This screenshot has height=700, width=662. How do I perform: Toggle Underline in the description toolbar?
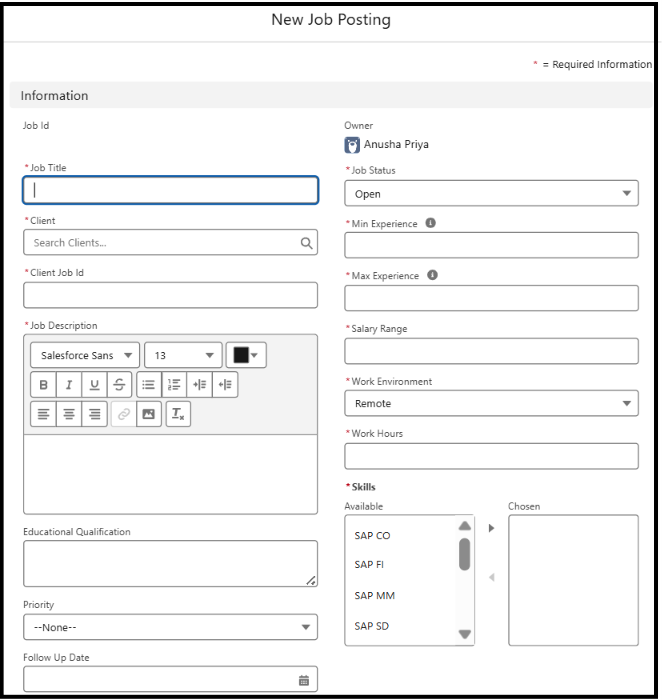[x=94, y=384]
